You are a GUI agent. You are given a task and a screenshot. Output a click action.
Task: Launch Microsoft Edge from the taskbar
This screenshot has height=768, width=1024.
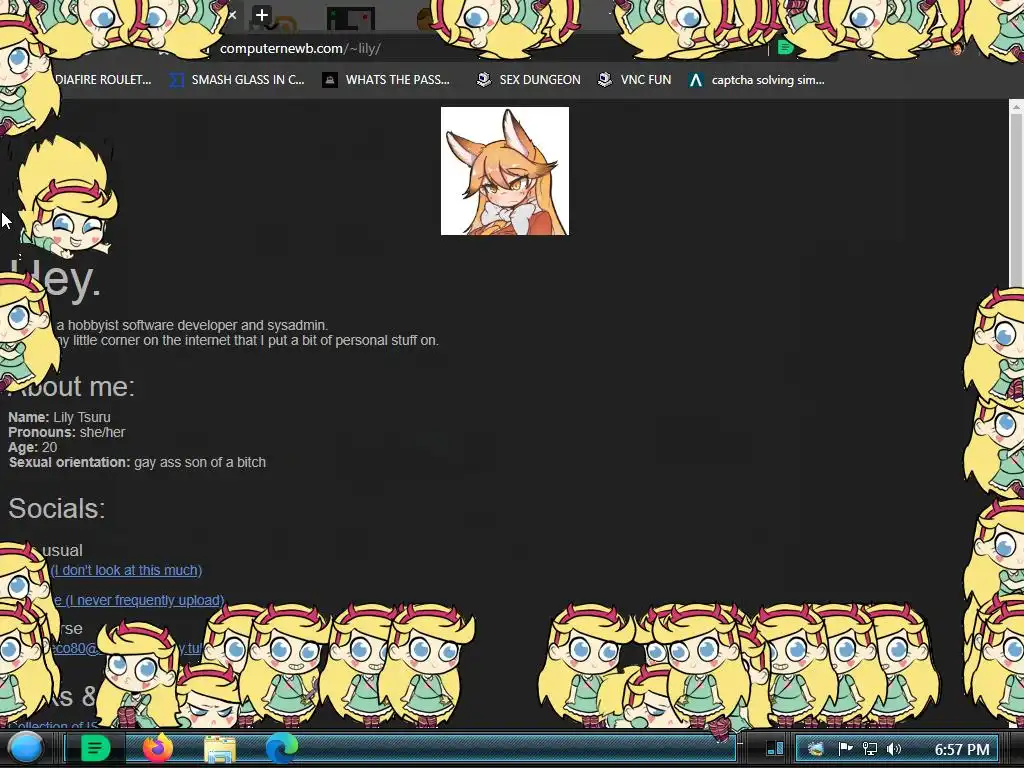[281, 748]
